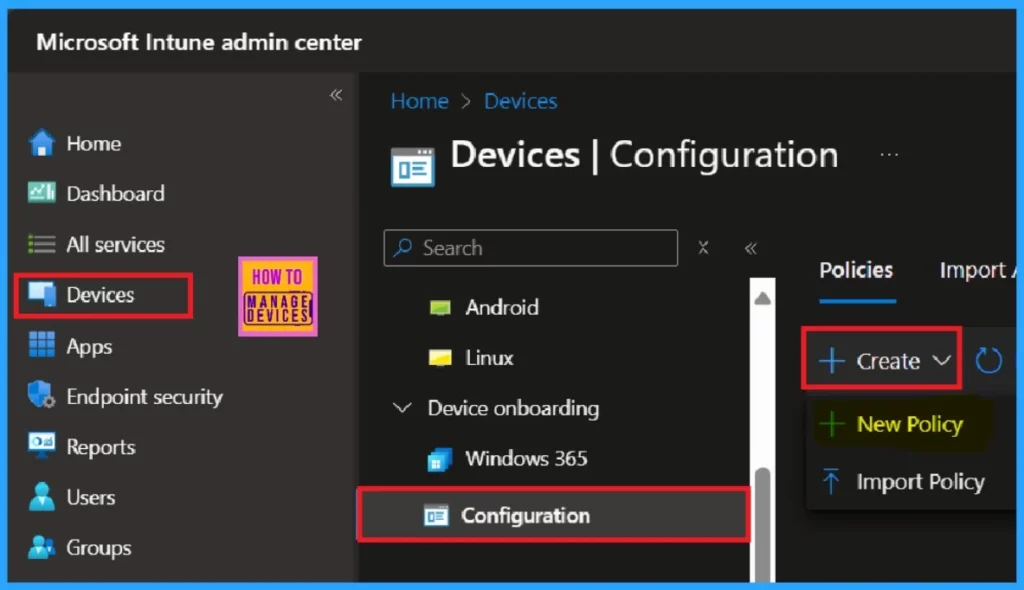Click the Device onboarding label

[x=513, y=408]
